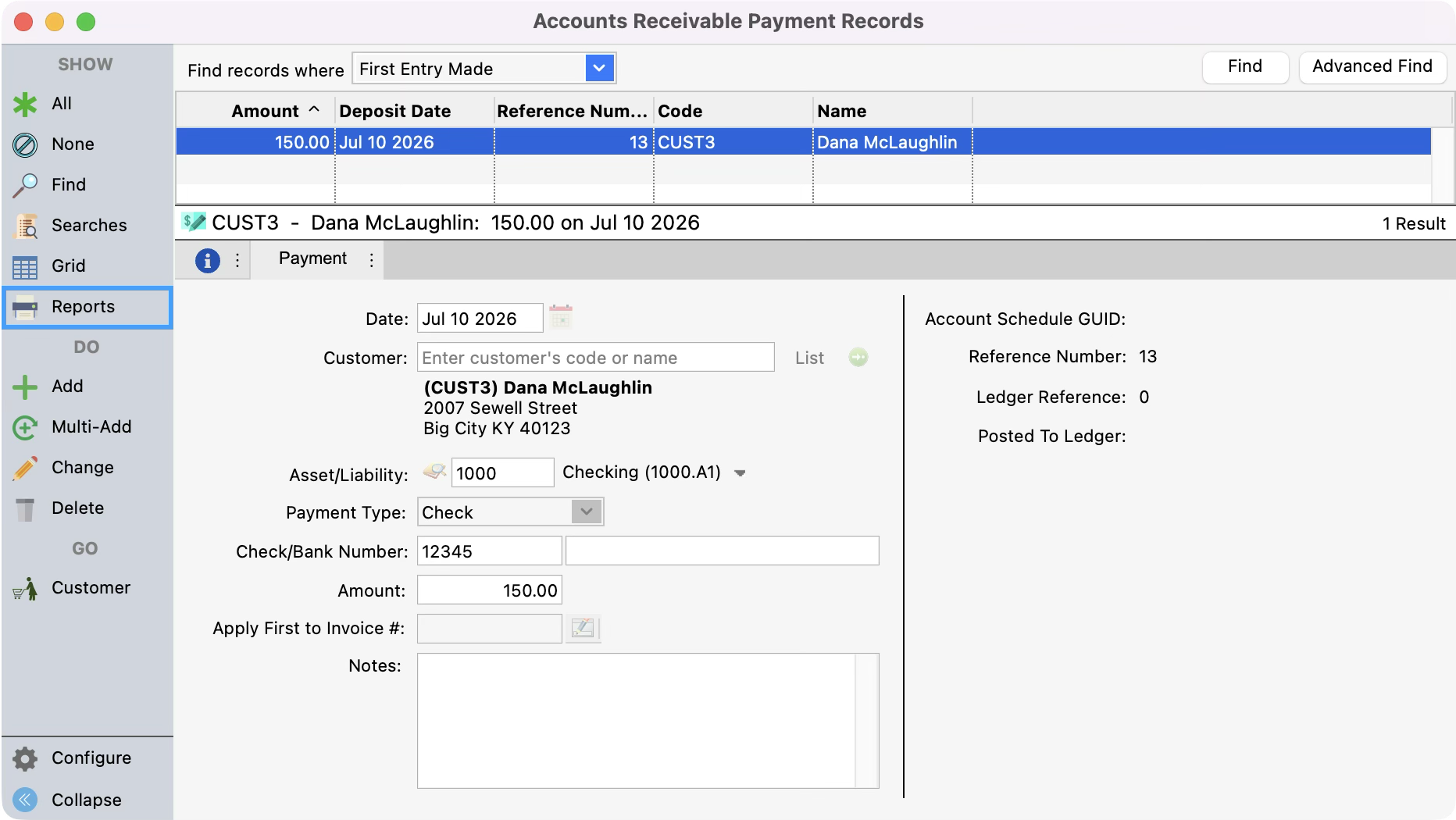This screenshot has width=1456, height=820.
Task: Sort by Reference Number column
Action: point(574,111)
